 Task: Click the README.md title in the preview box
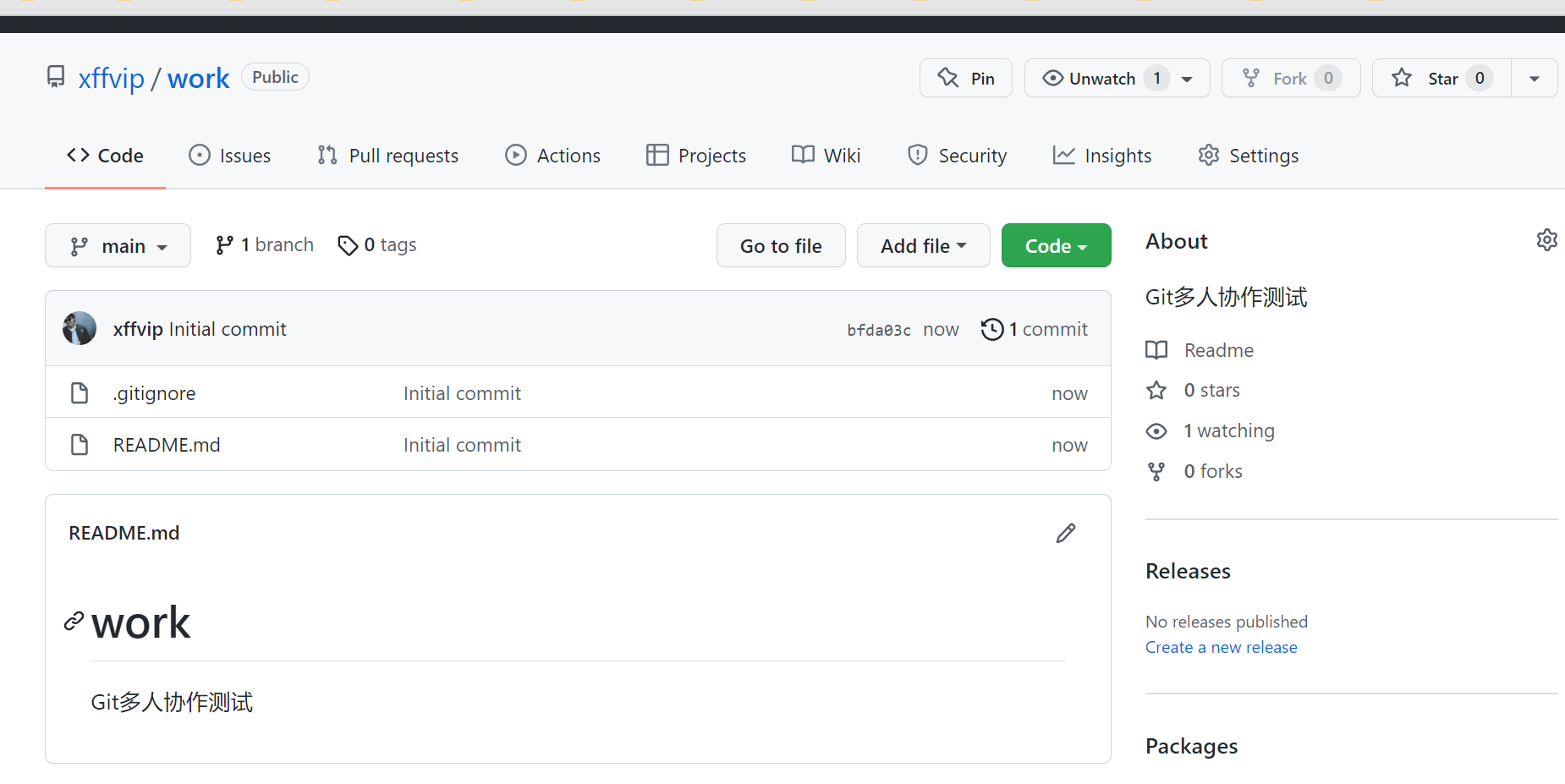pos(124,533)
